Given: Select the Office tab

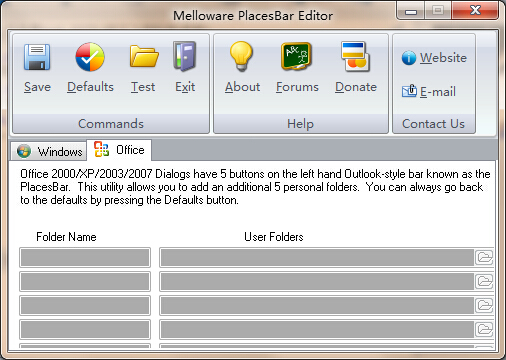Looking at the screenshot, I should click(119, 150).
